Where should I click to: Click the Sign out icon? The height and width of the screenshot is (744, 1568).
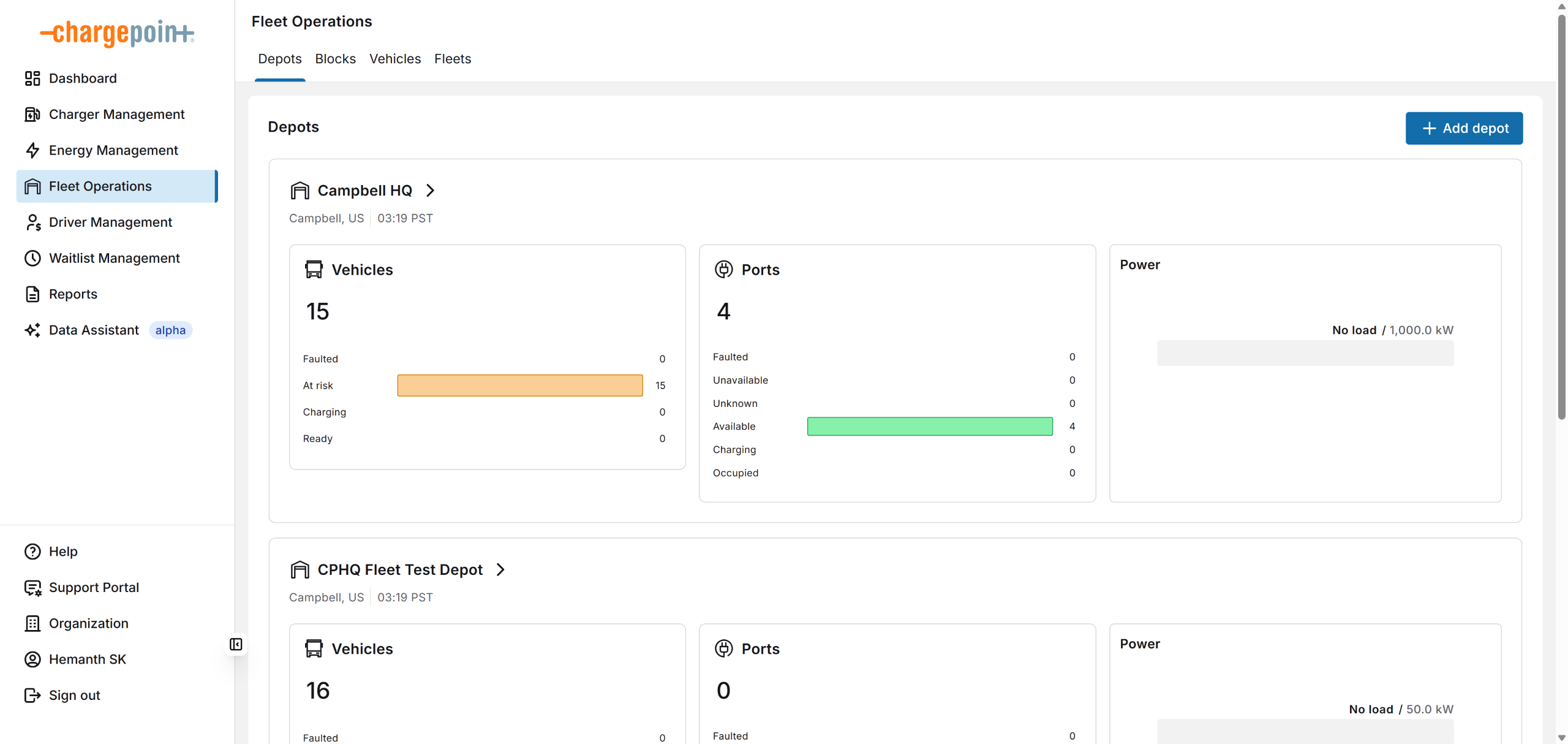coord(32,696)
